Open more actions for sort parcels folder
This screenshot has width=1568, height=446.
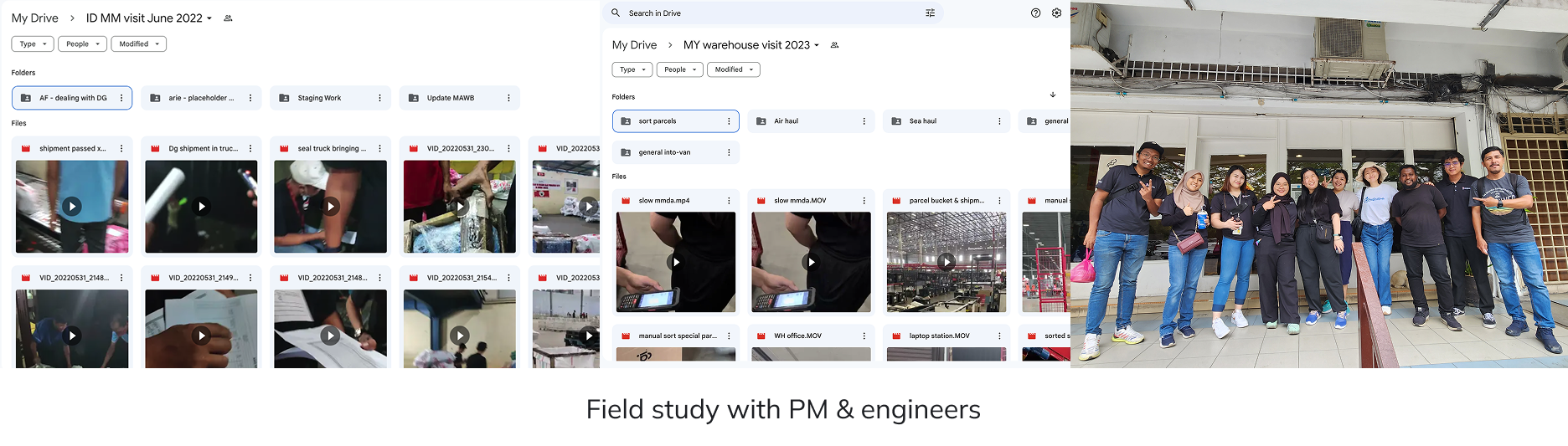[729, 121]
